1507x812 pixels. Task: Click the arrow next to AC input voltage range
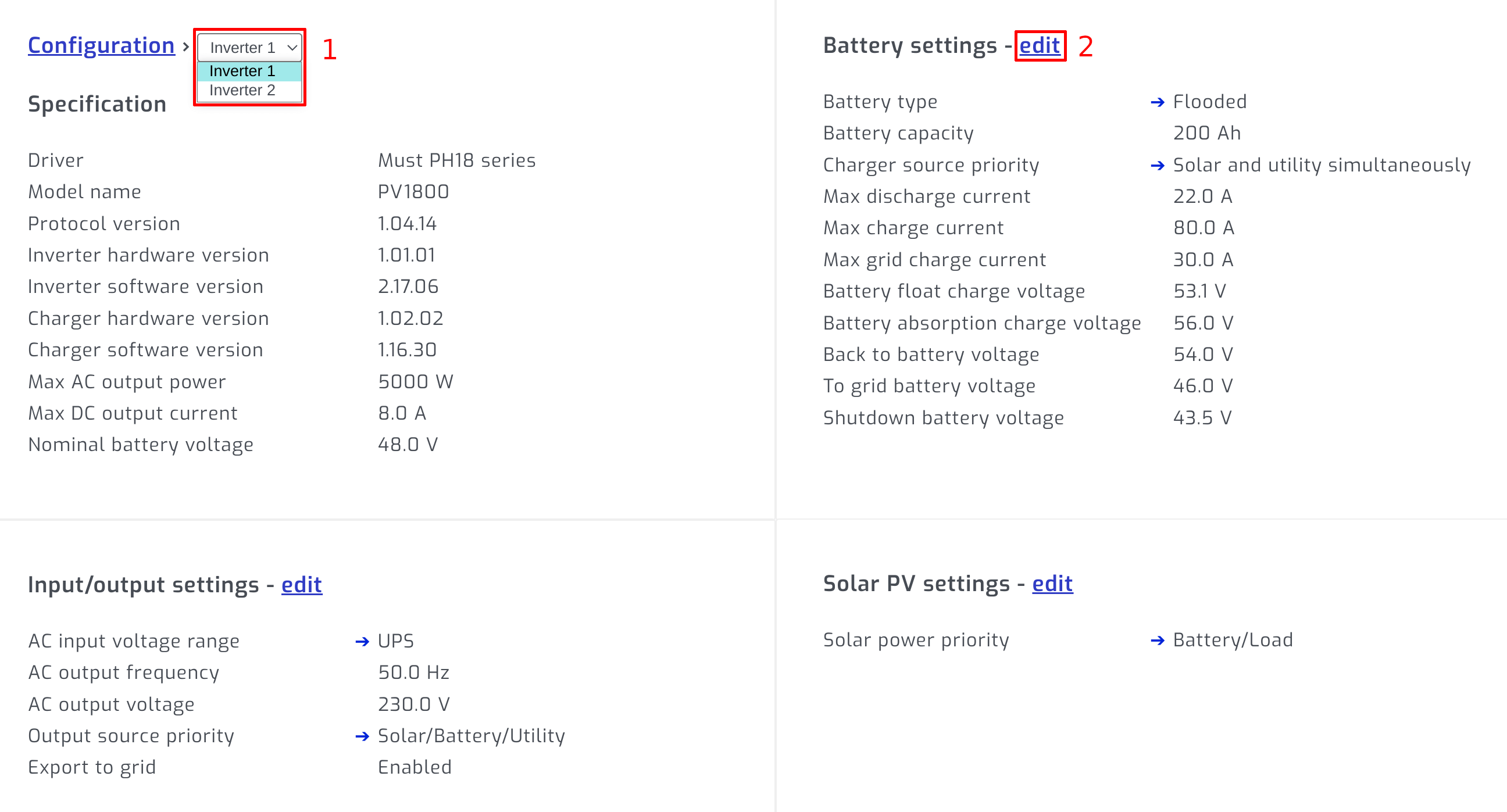coord(362,641)
